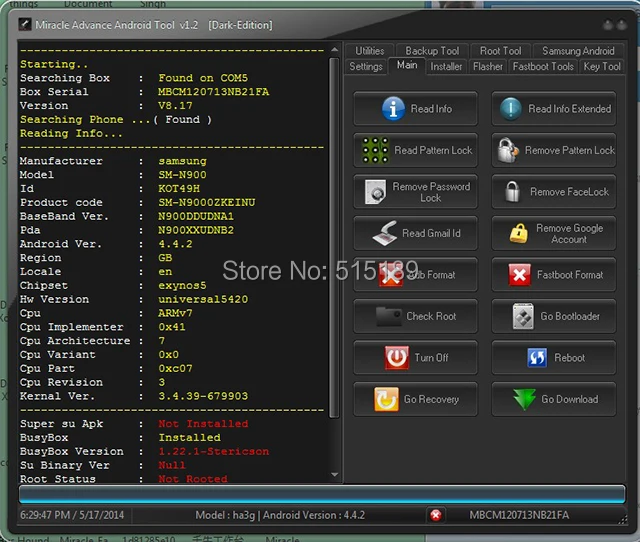Click the box serial MBCM120713NB21FA in status bar

[519, 515]
